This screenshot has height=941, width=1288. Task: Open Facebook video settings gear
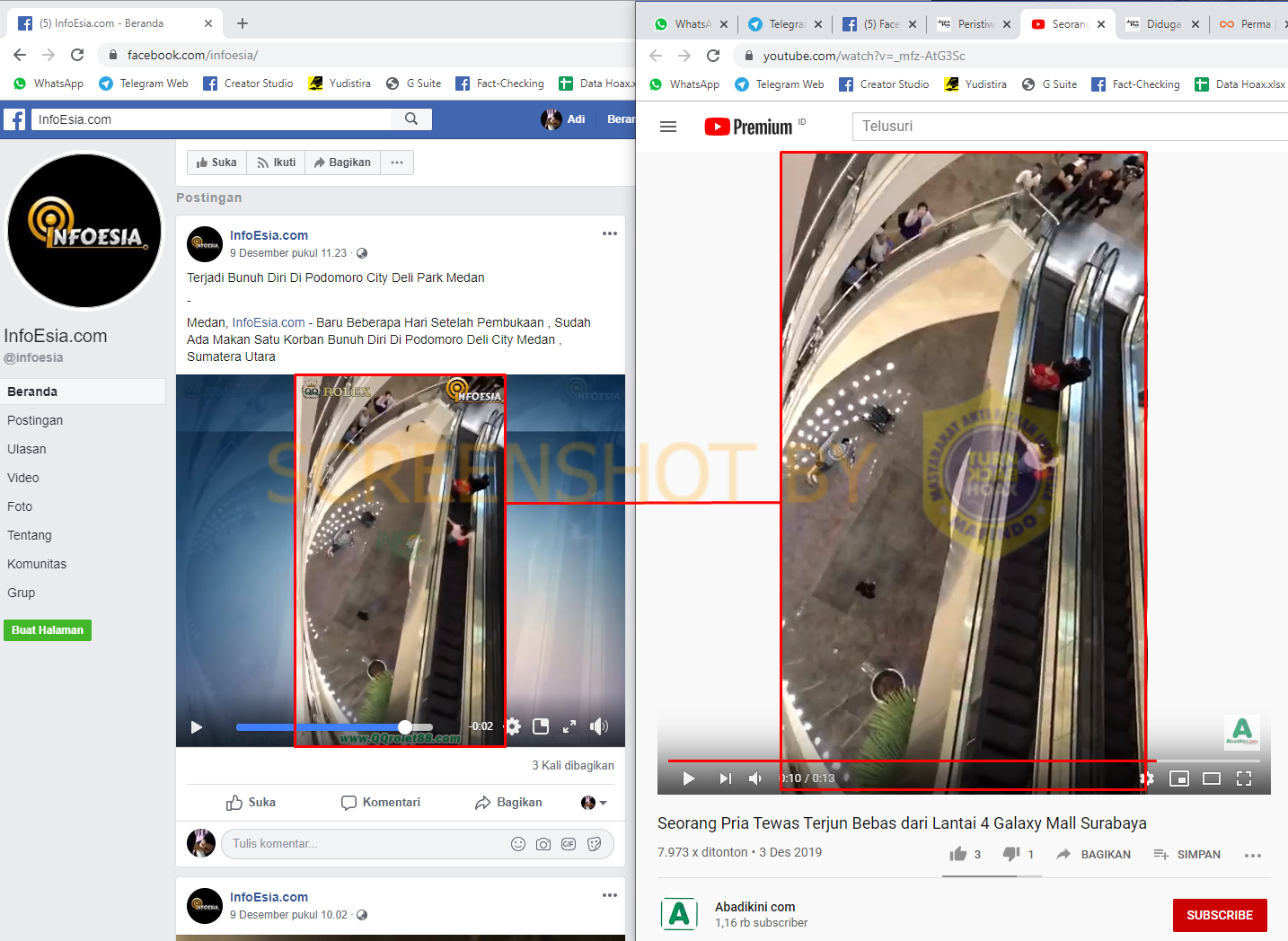pos(513,726)
